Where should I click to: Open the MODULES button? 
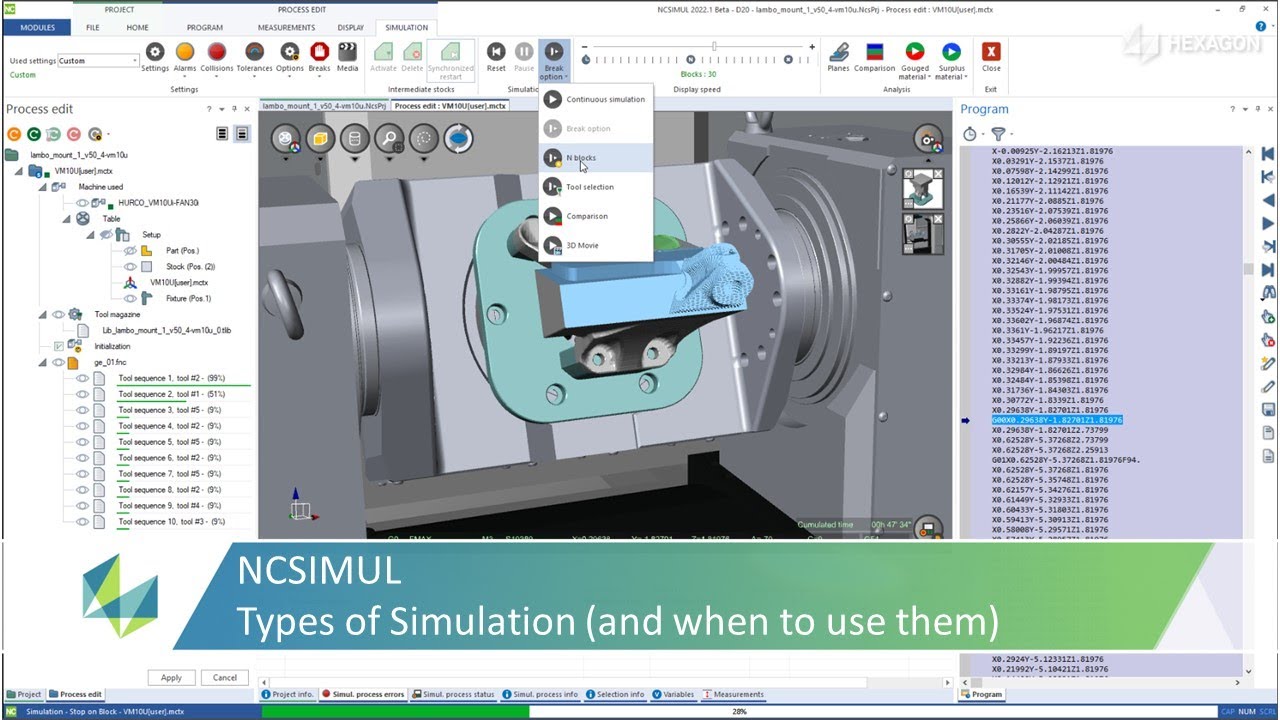click(38, 28)
